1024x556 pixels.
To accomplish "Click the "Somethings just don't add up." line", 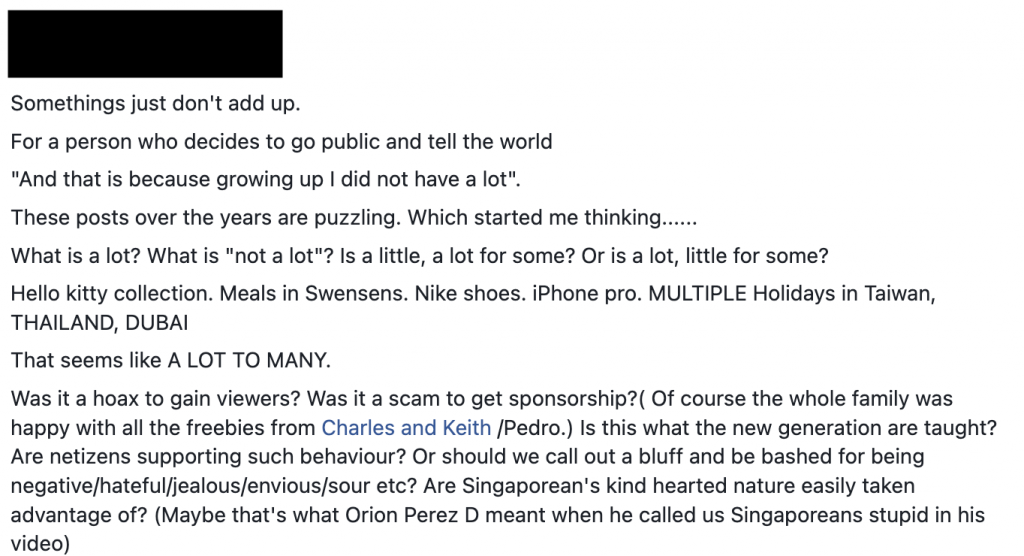I will 155,104.
